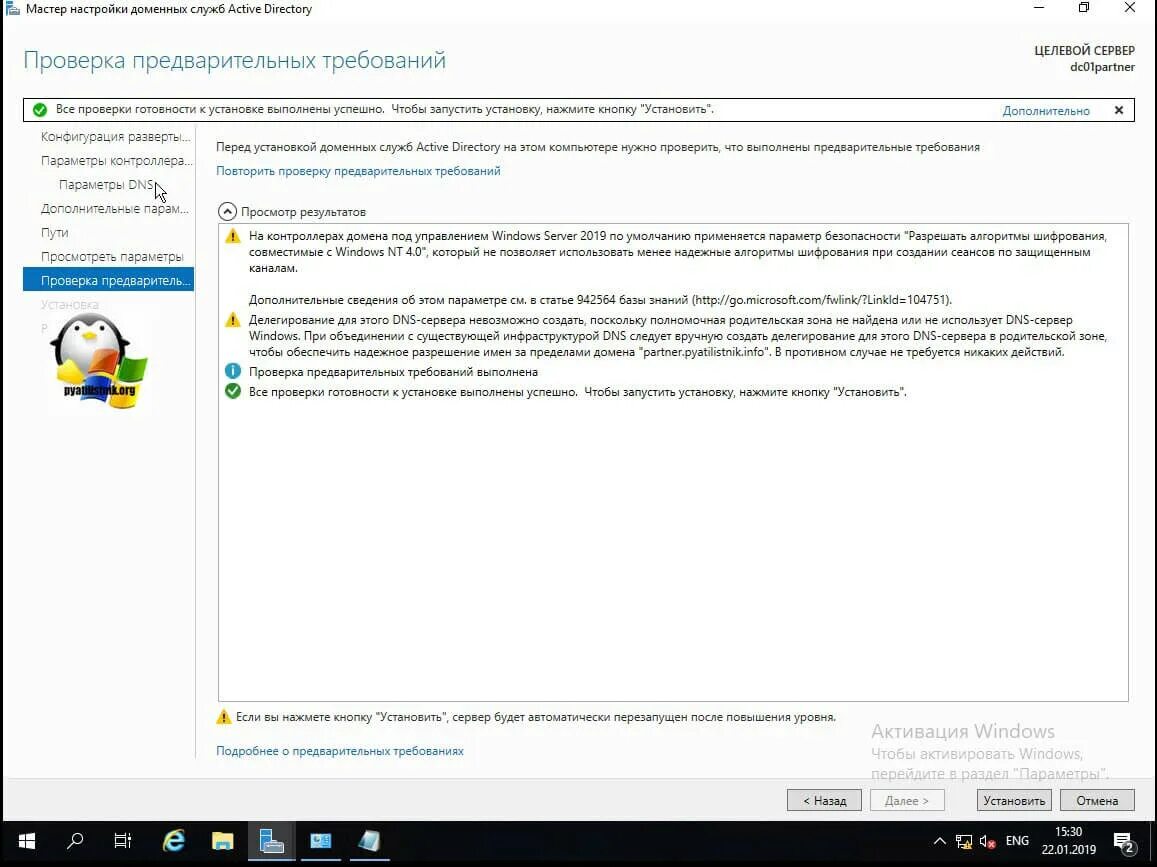Image resolution: width=1157 pixels, height=867 pixels.
Task: Open Task View on taskbar
Action: [x=122, y=840]
